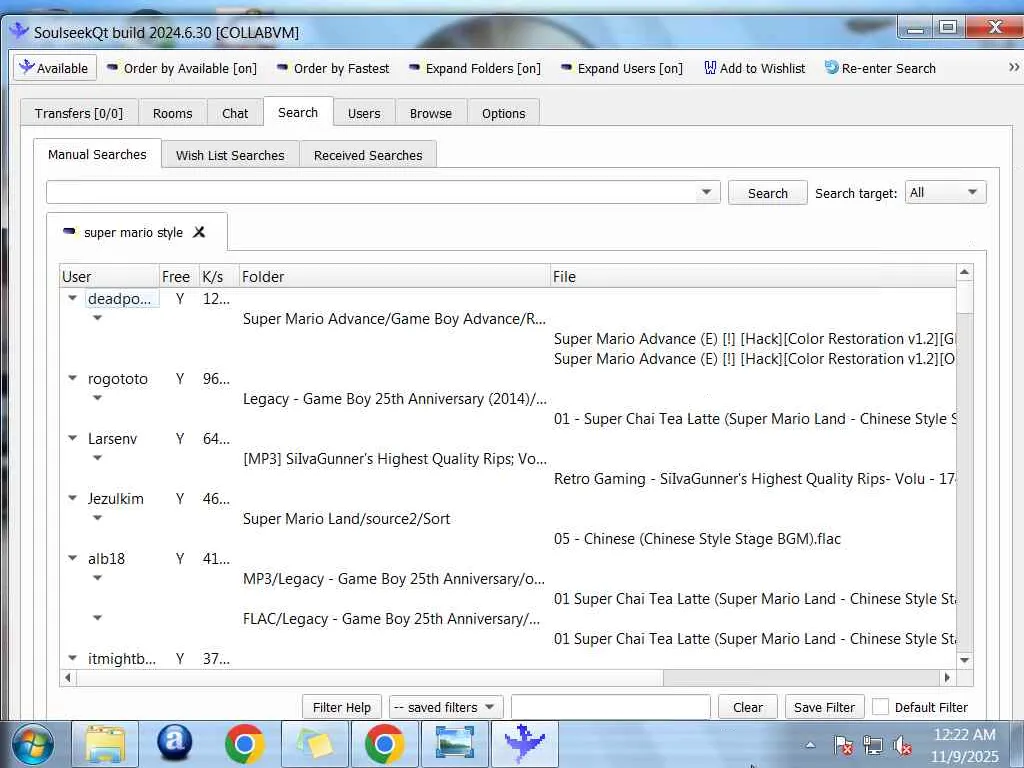The height and width of the screenshot is (768, 1024).
Task: Open the Browse tab
Action: point(431,113)
